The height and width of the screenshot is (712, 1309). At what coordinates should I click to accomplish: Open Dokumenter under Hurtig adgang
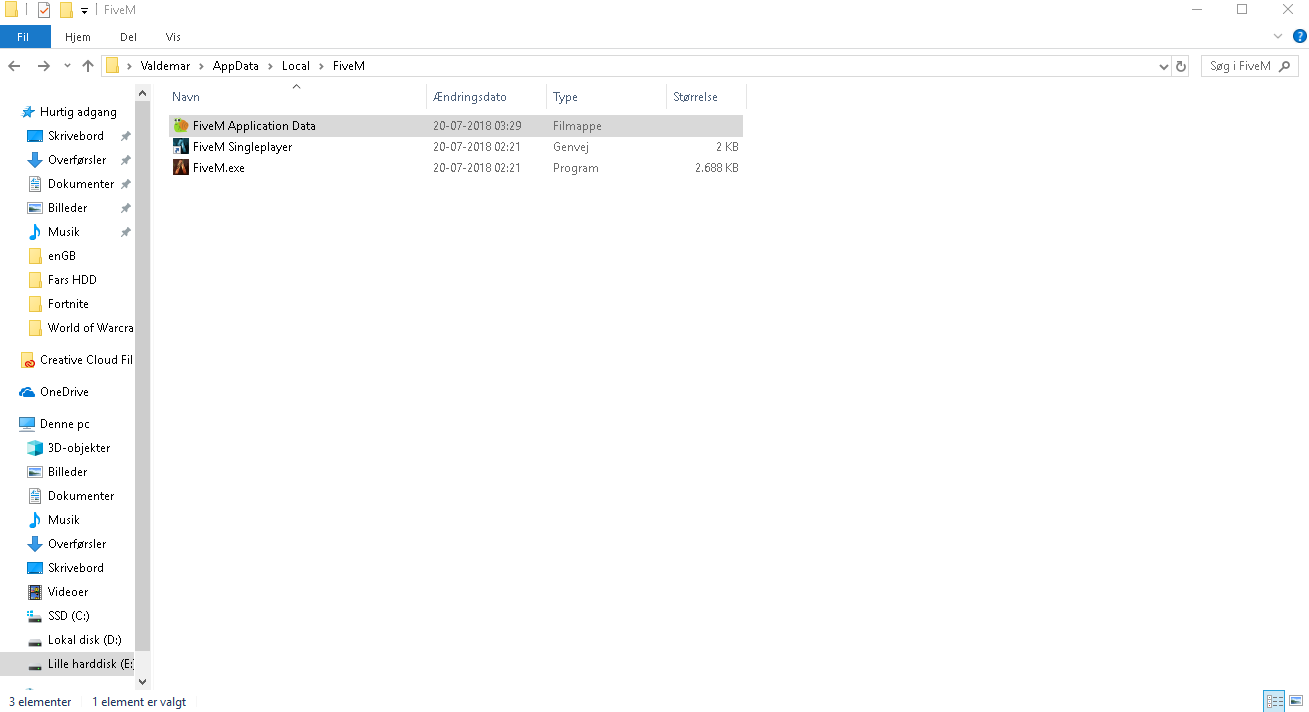pos(81,184)
